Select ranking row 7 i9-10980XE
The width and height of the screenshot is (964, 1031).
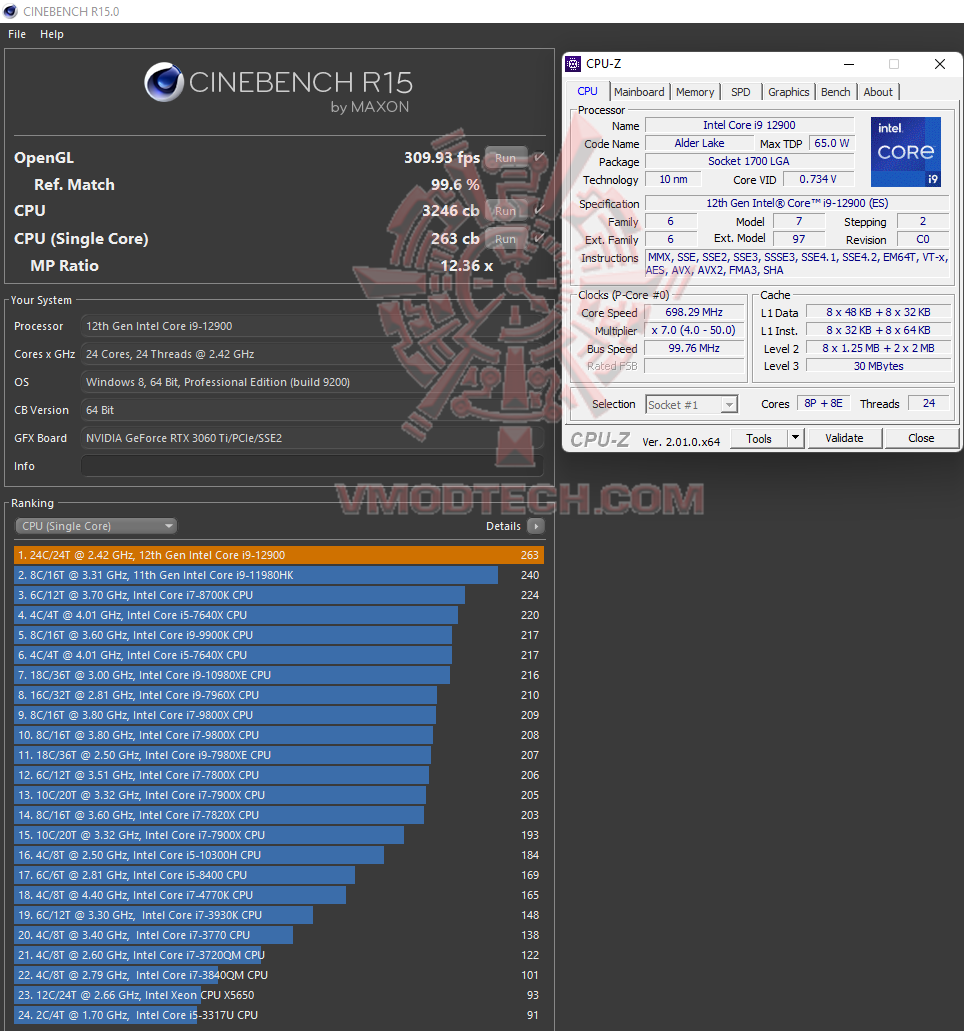[279, 675]
